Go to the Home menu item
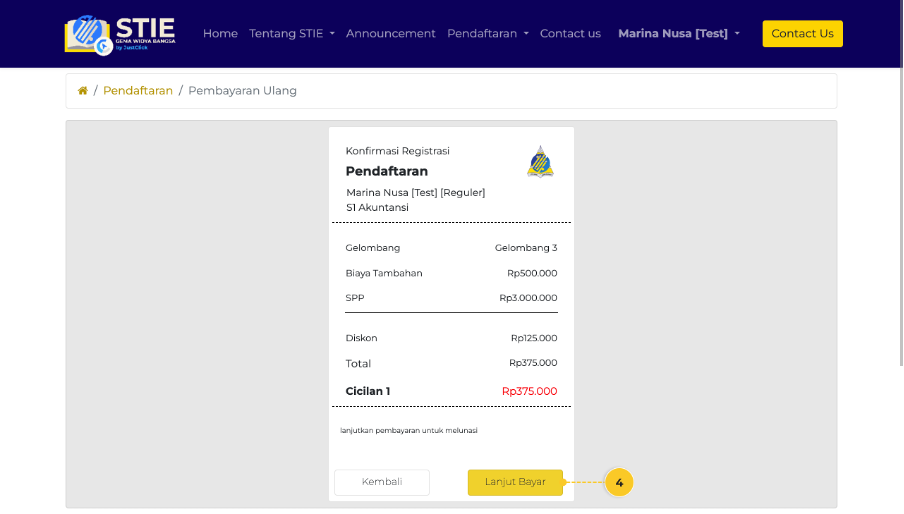 click(x=220, y=34)
